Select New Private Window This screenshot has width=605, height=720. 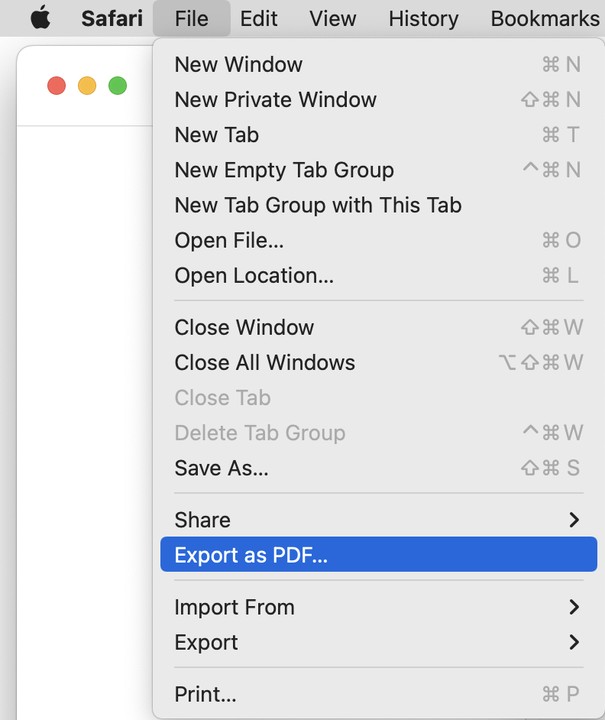[x=275, y=100]
